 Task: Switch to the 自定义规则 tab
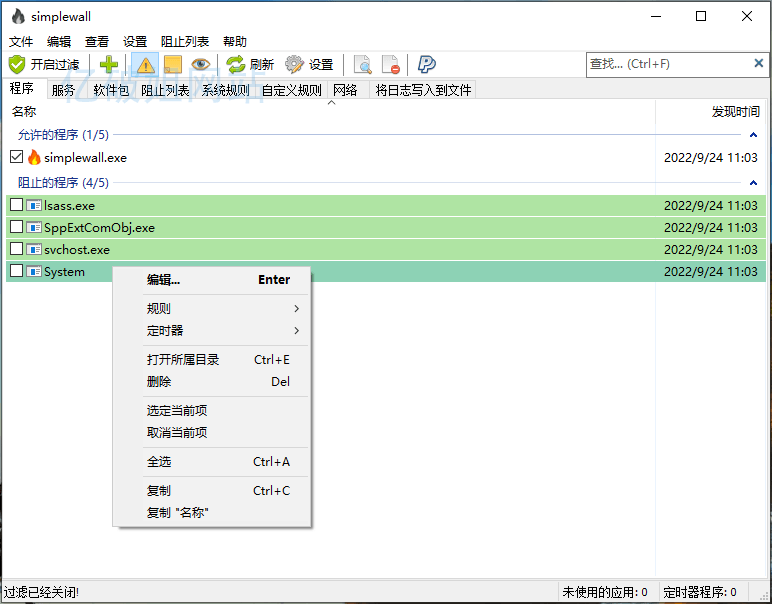[x=291, y=90]
